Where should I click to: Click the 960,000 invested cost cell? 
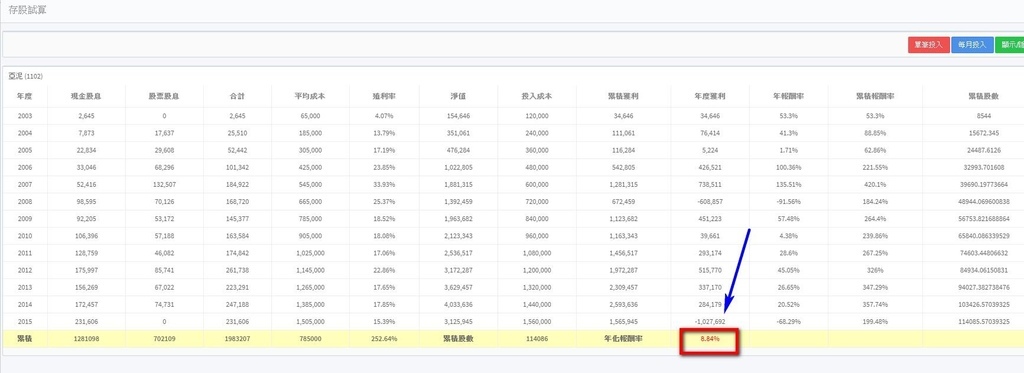pyautogui.click(x=537, y=236)
